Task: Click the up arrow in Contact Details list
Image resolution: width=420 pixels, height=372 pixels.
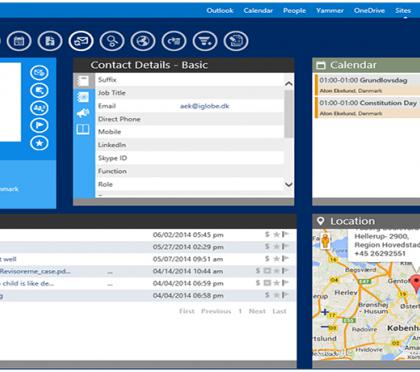Action: (289, 84)
